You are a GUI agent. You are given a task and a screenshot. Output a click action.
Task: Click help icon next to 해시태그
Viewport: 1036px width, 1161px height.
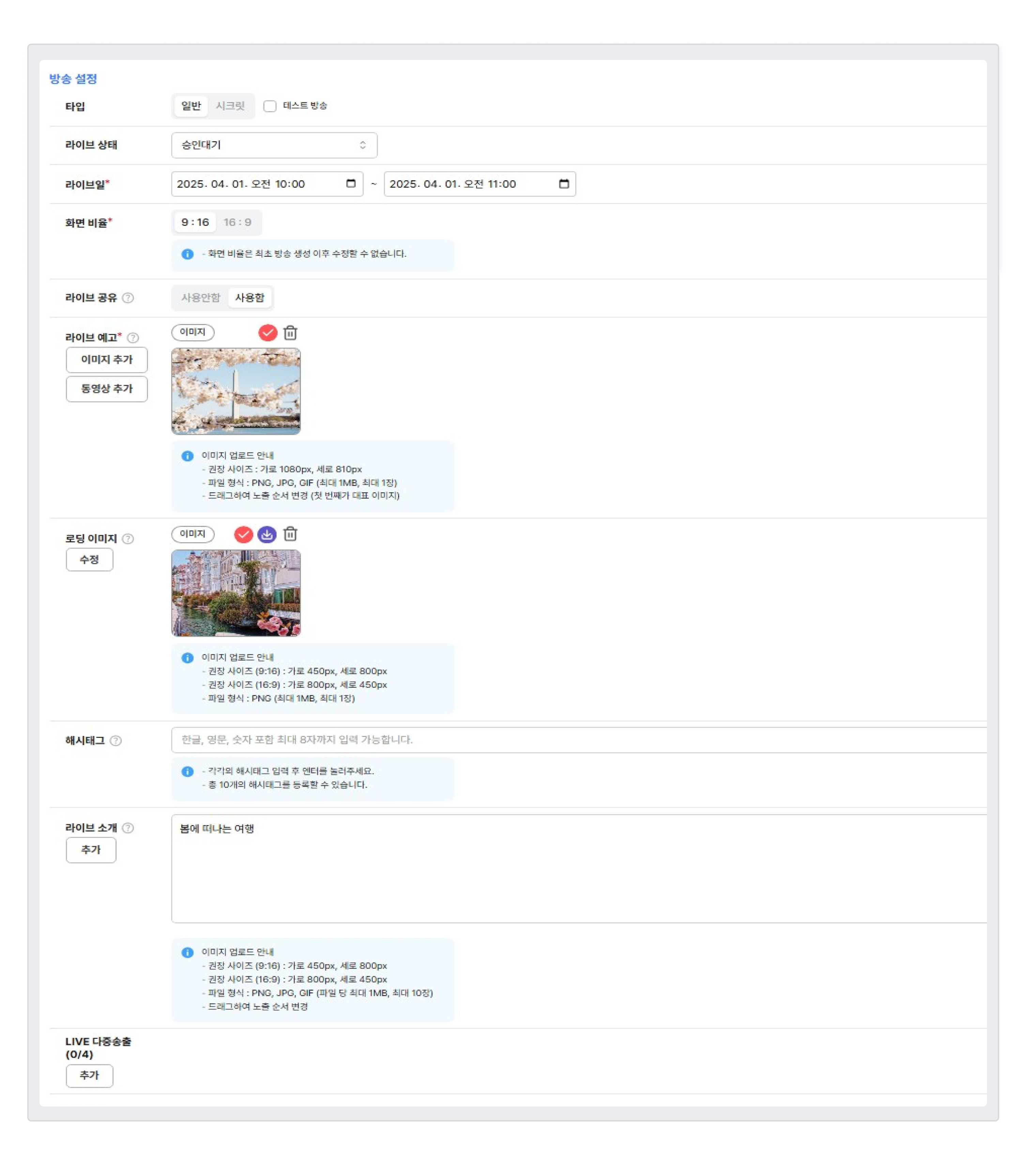[116, 741]
